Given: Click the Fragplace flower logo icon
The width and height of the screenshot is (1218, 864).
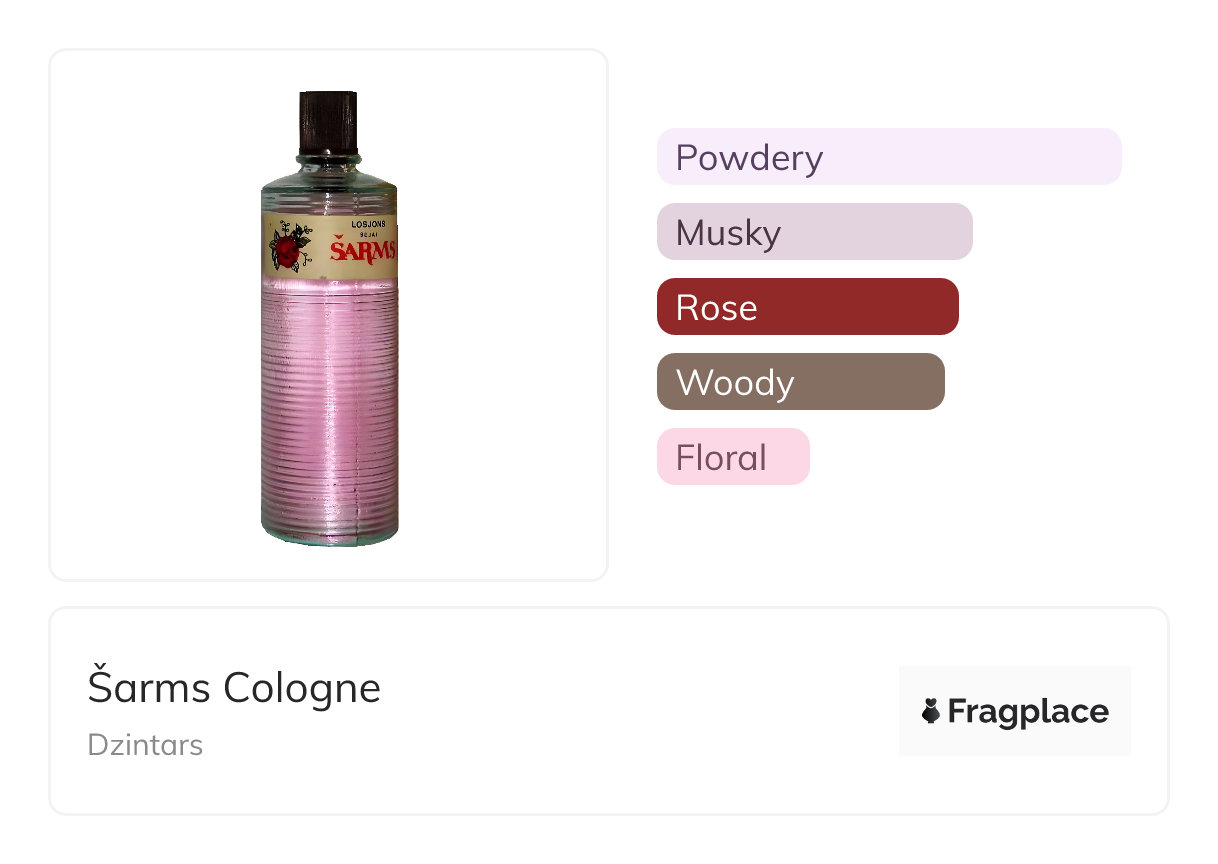Looking at the screenshot, I should click(x=931, y=711).
